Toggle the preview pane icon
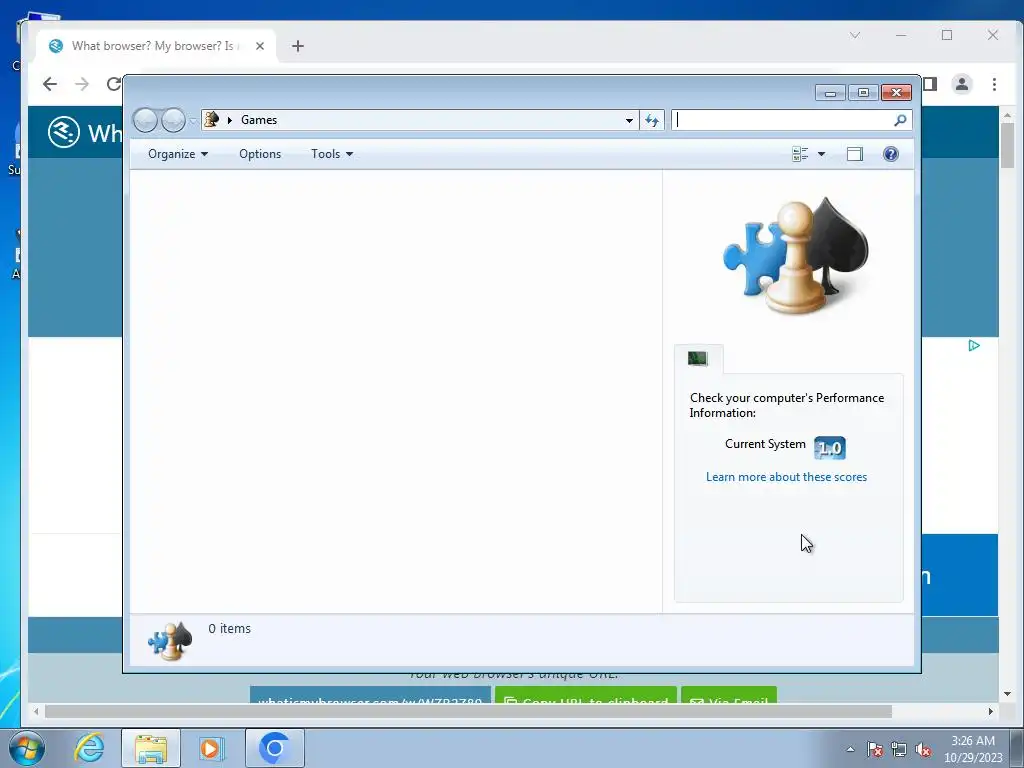 click(855, 154)
